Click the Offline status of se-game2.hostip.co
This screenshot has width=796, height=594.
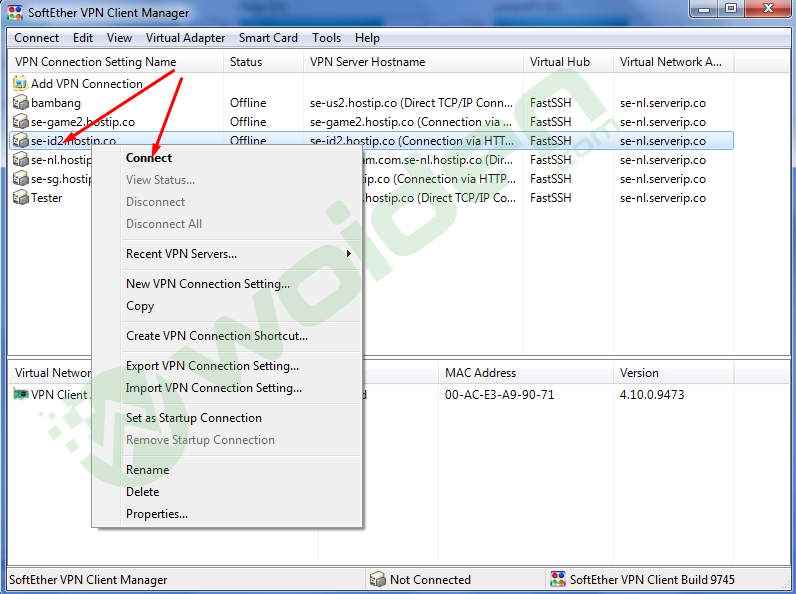click(x=248, y=122)
